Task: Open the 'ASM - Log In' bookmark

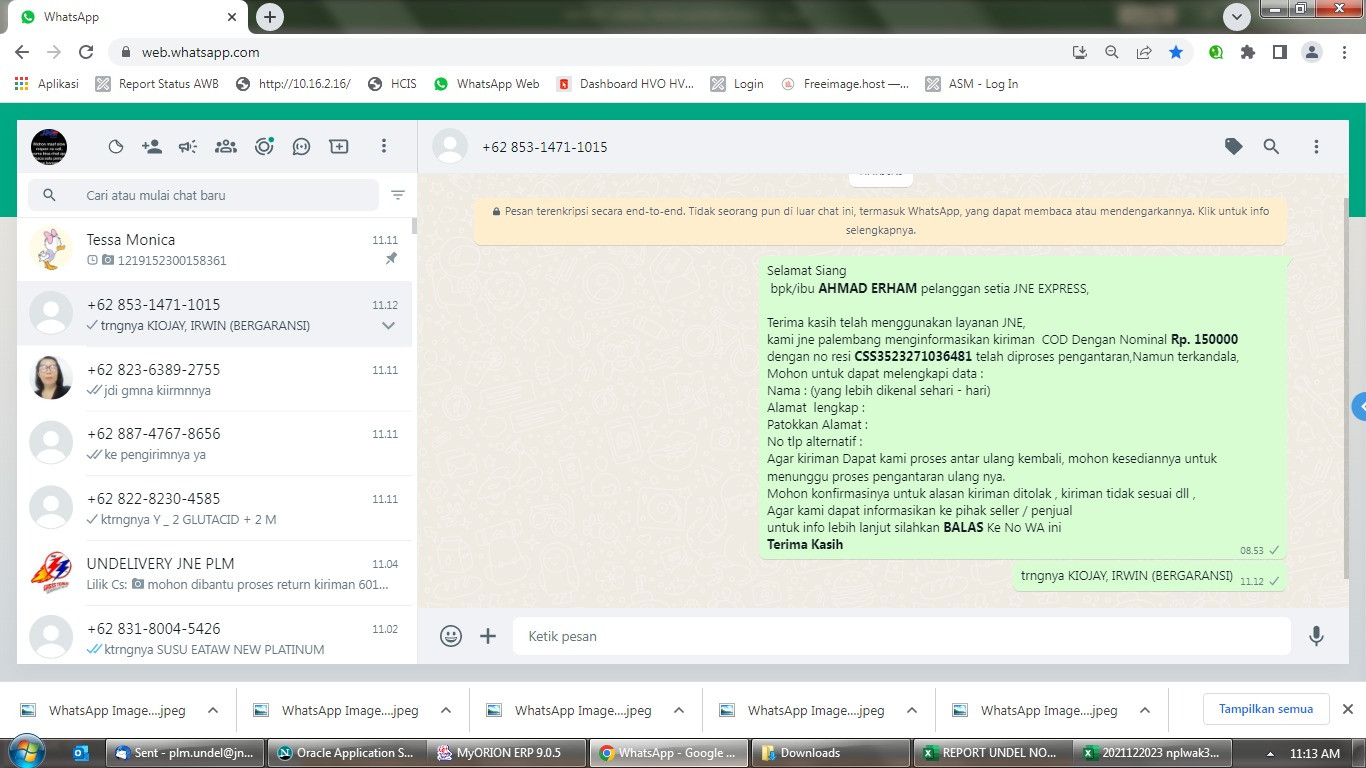Action: (x=972, y=84)
